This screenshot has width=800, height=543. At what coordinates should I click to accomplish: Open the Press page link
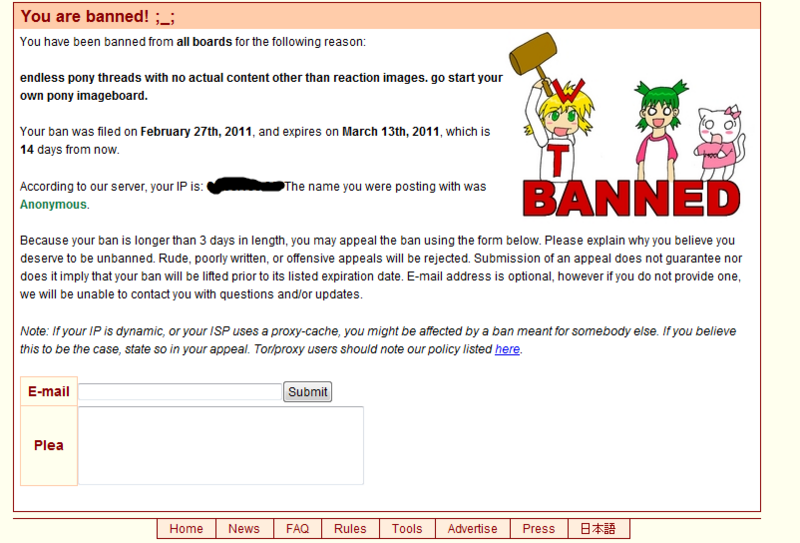[x=538, y=529]
